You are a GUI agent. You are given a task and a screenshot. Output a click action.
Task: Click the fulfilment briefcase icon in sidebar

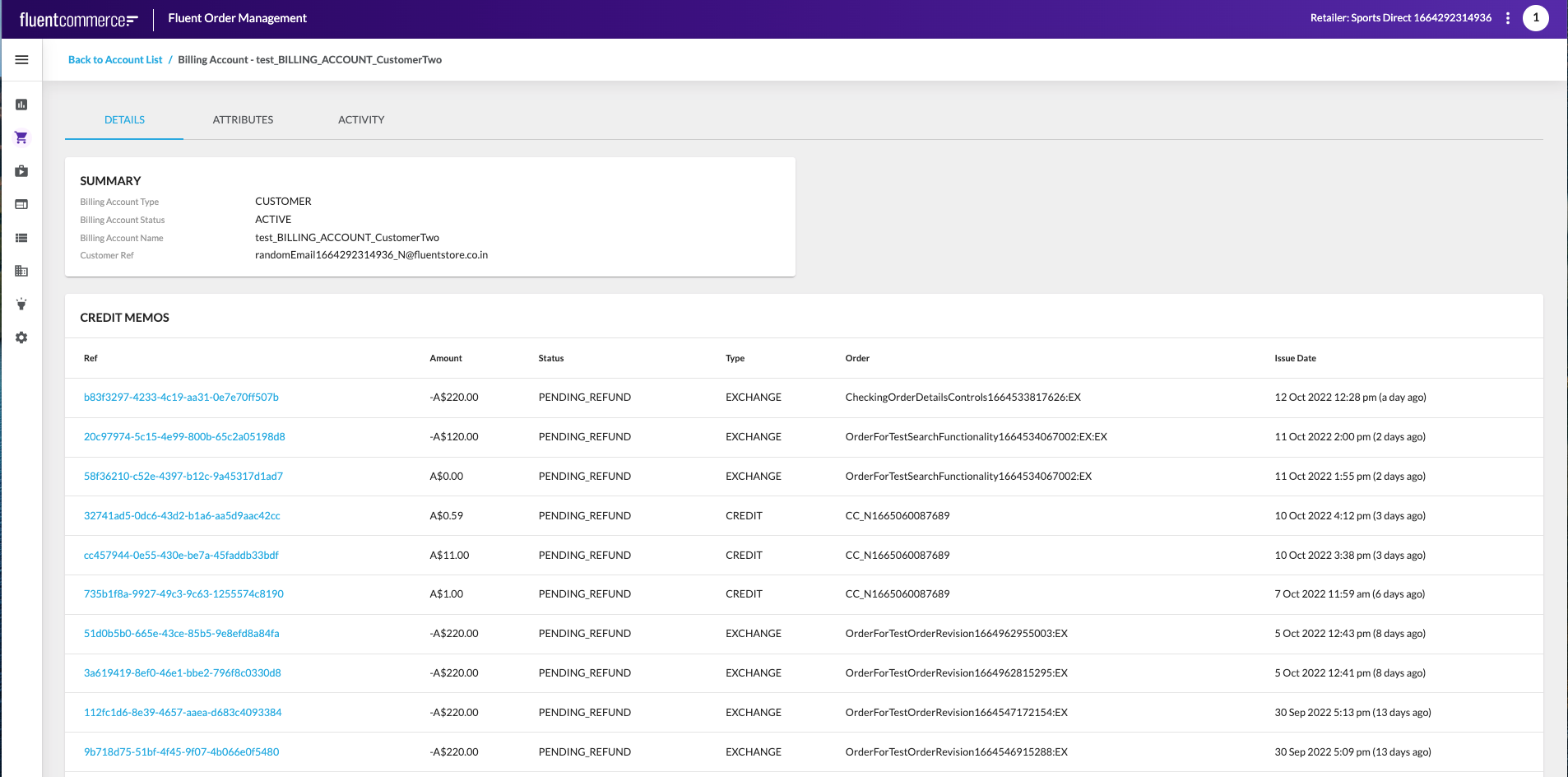pos(21,170)
